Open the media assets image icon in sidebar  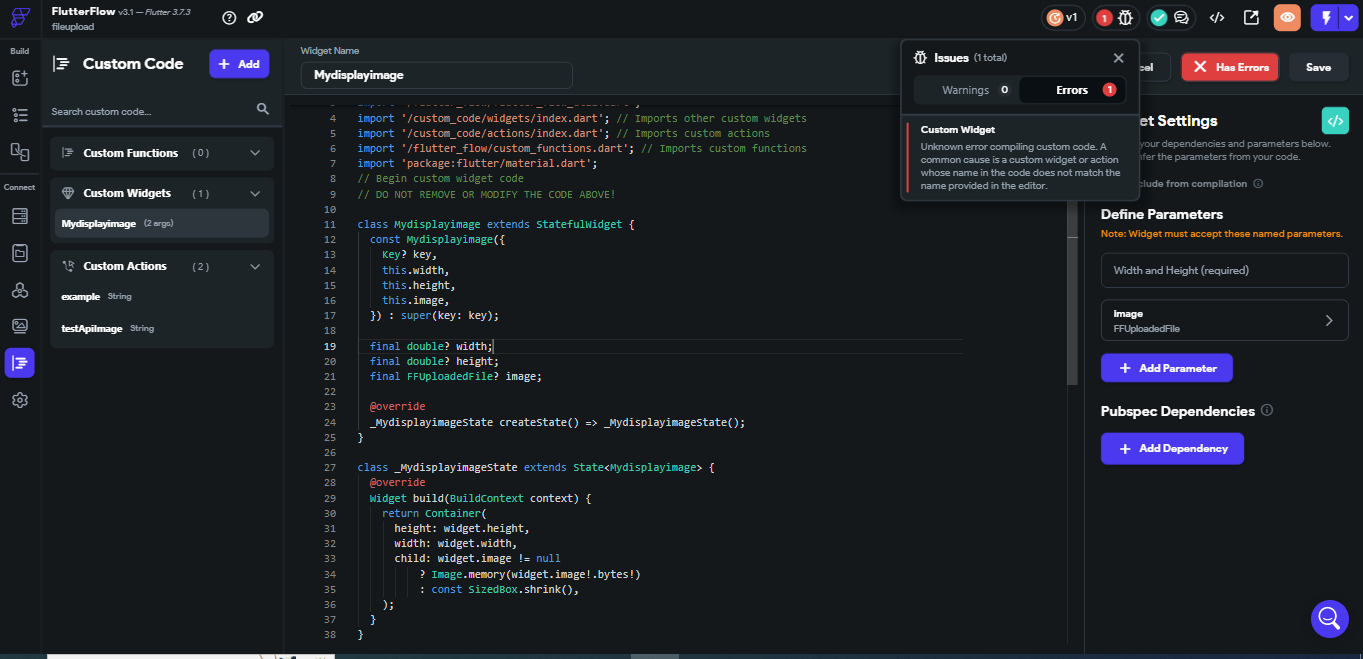20,326
